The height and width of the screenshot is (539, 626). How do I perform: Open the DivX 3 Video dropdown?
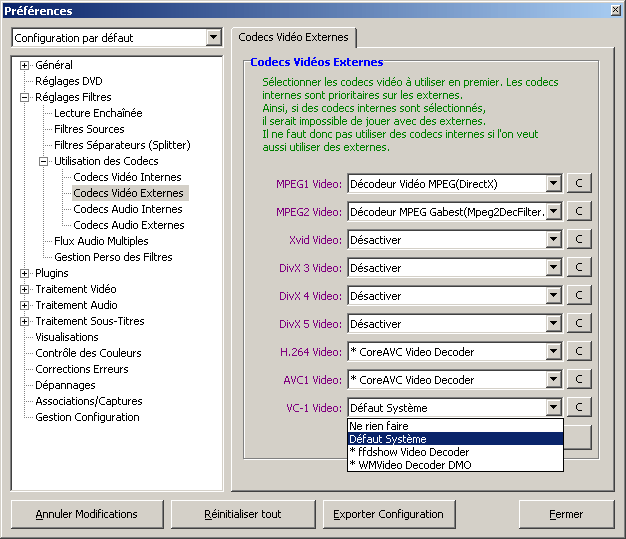[x=553, y=268]
